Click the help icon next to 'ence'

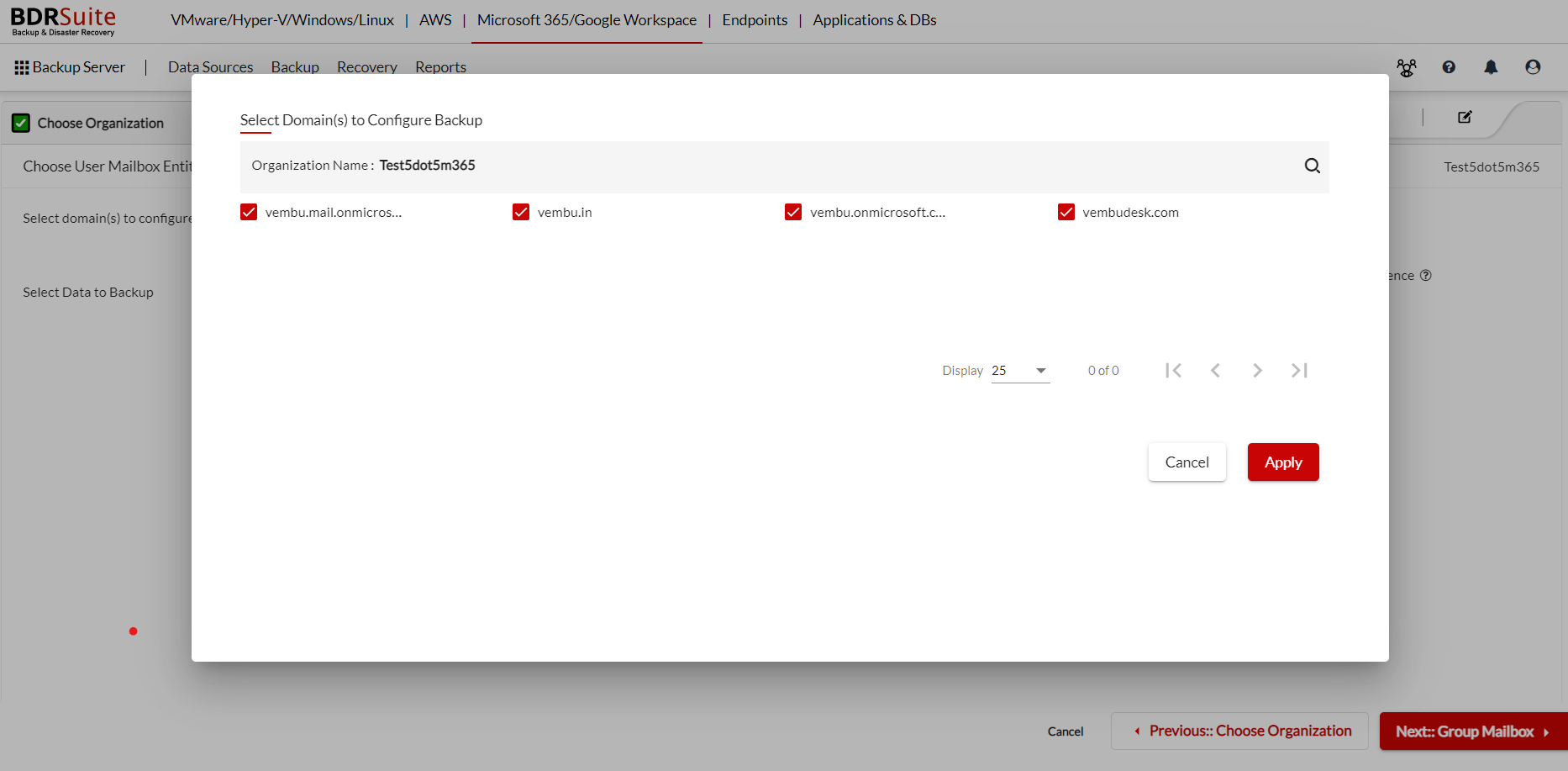point(1426,275)
